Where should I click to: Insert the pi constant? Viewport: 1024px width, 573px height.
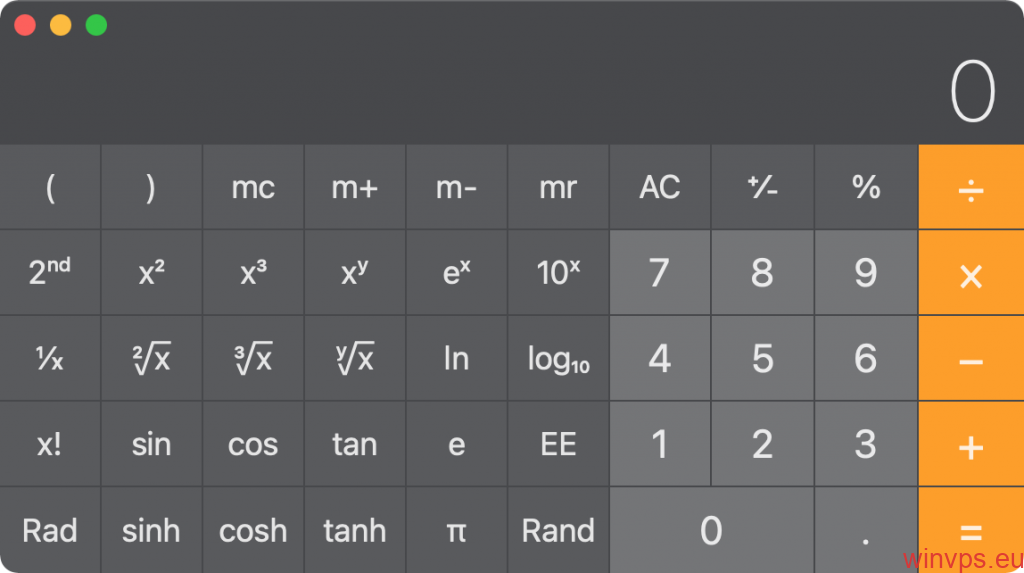click(x=456, y=530)
